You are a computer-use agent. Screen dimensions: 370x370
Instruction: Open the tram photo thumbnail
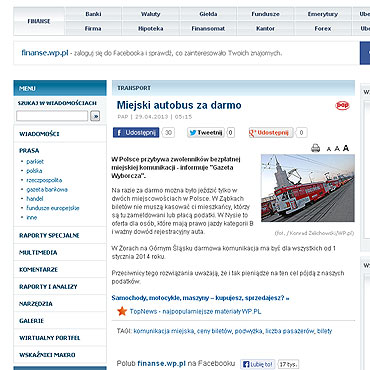click(x=308, y=188)
